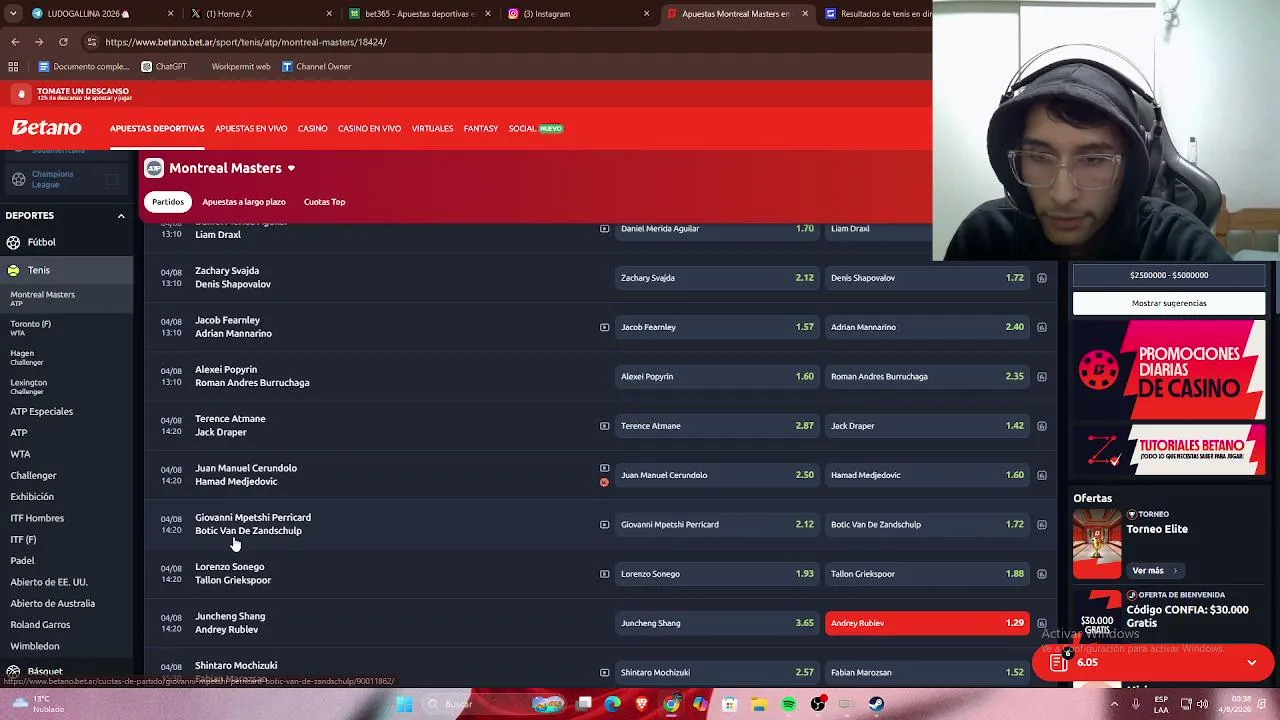Open live stream icon for Fearnley vs Mannarino
Screen dimensions: 1280x720
coord(604,327)
